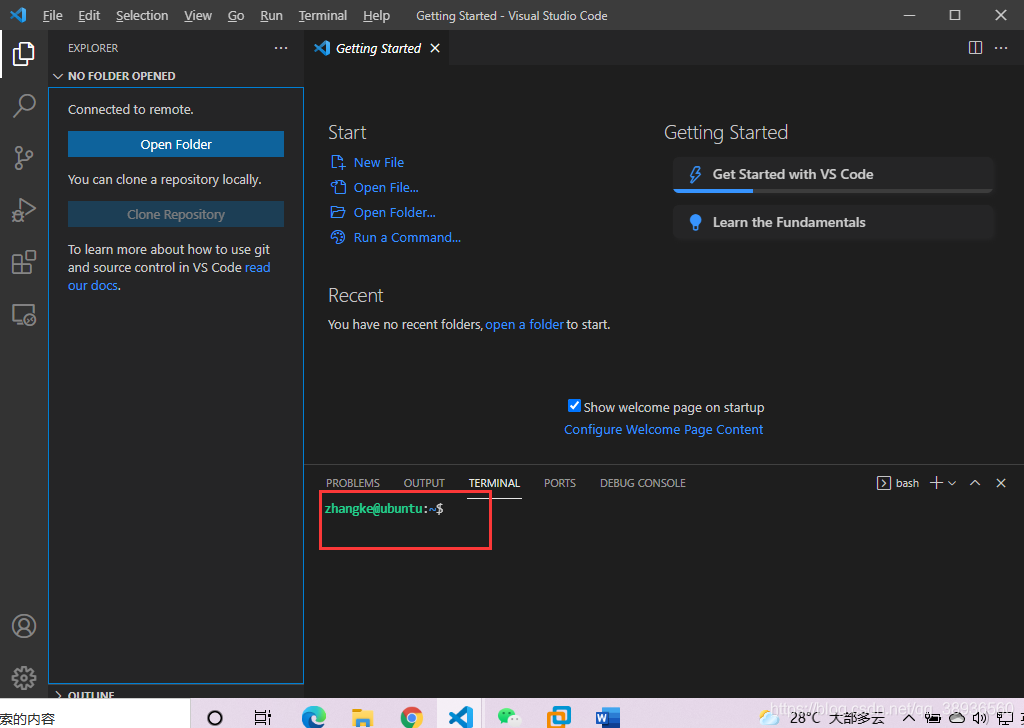The width and height of the screenshot is (1024, 728).
Task: Open the Explorer view in activity bar
Action: (x=24, y=54)
